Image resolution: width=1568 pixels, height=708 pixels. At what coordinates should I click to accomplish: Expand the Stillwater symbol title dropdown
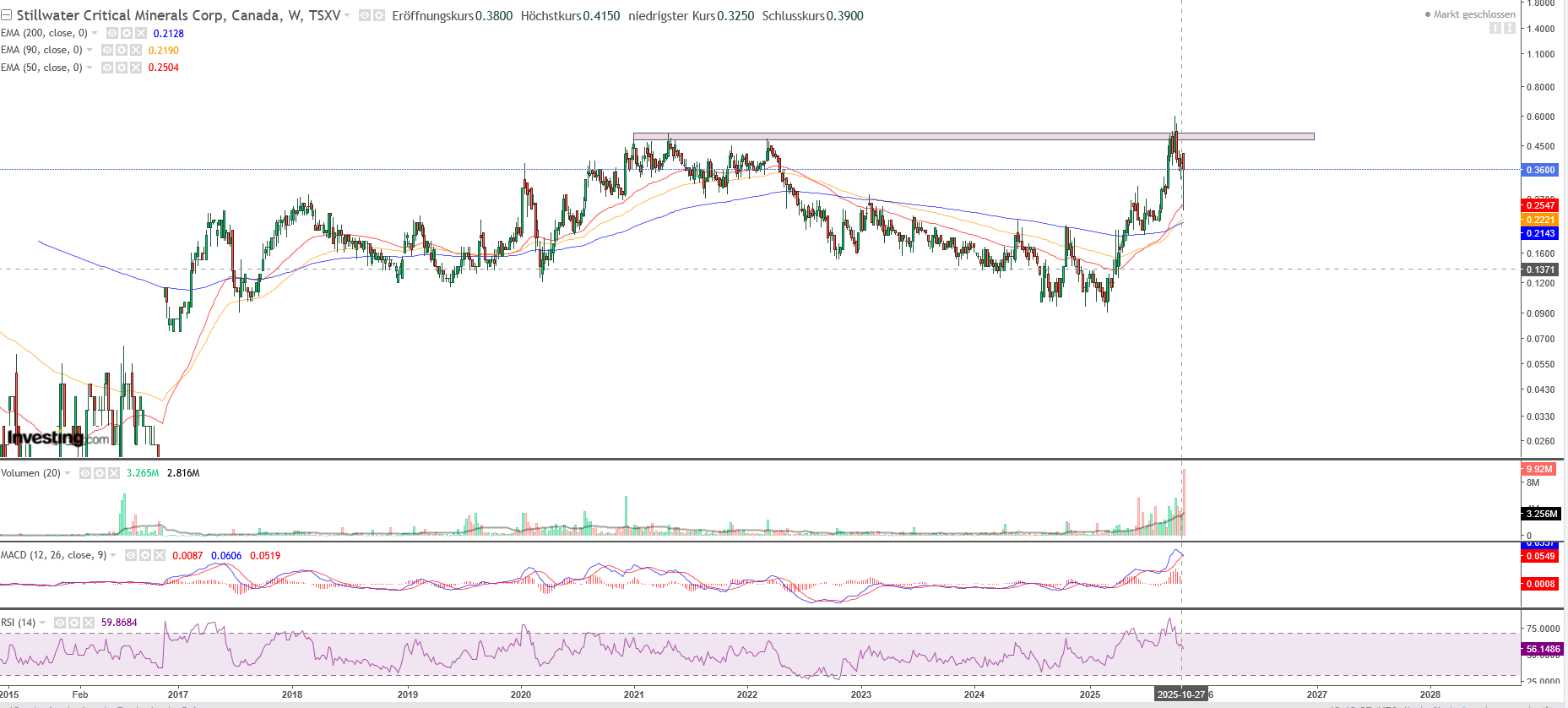pyautogui.click(x=347, y=15)
